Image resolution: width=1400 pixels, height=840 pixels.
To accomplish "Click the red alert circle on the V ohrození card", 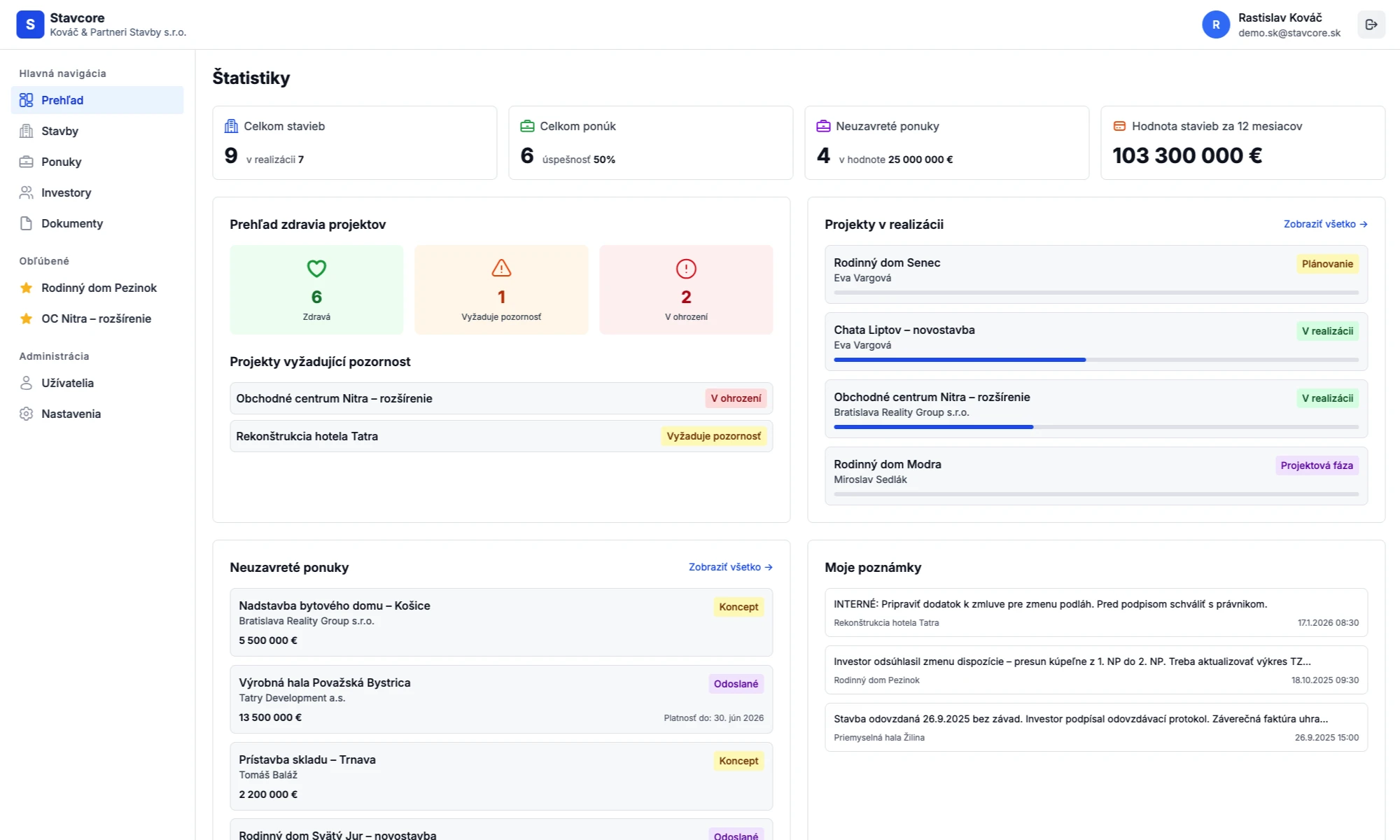I will [x=686, y=268].
